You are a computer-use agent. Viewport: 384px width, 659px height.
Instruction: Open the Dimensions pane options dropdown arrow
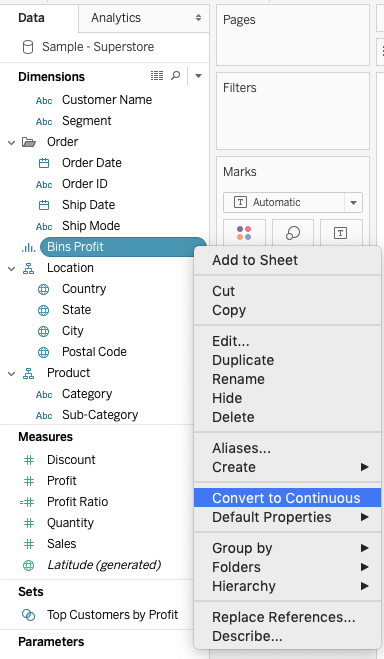point(198,76)
